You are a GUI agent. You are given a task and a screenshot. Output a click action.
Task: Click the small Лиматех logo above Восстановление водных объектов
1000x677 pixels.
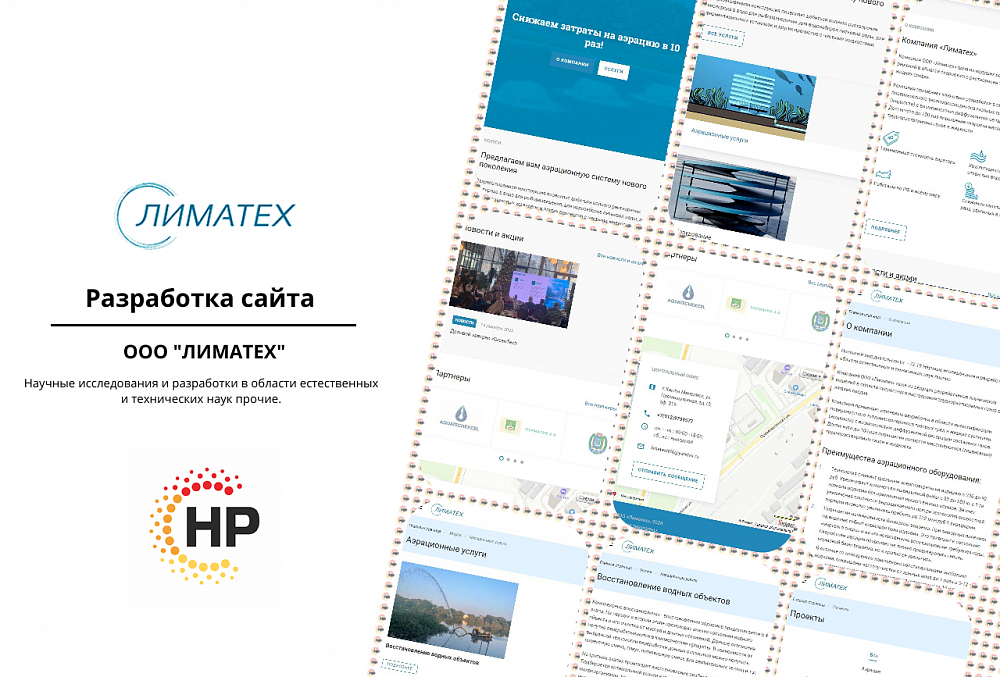638,548
